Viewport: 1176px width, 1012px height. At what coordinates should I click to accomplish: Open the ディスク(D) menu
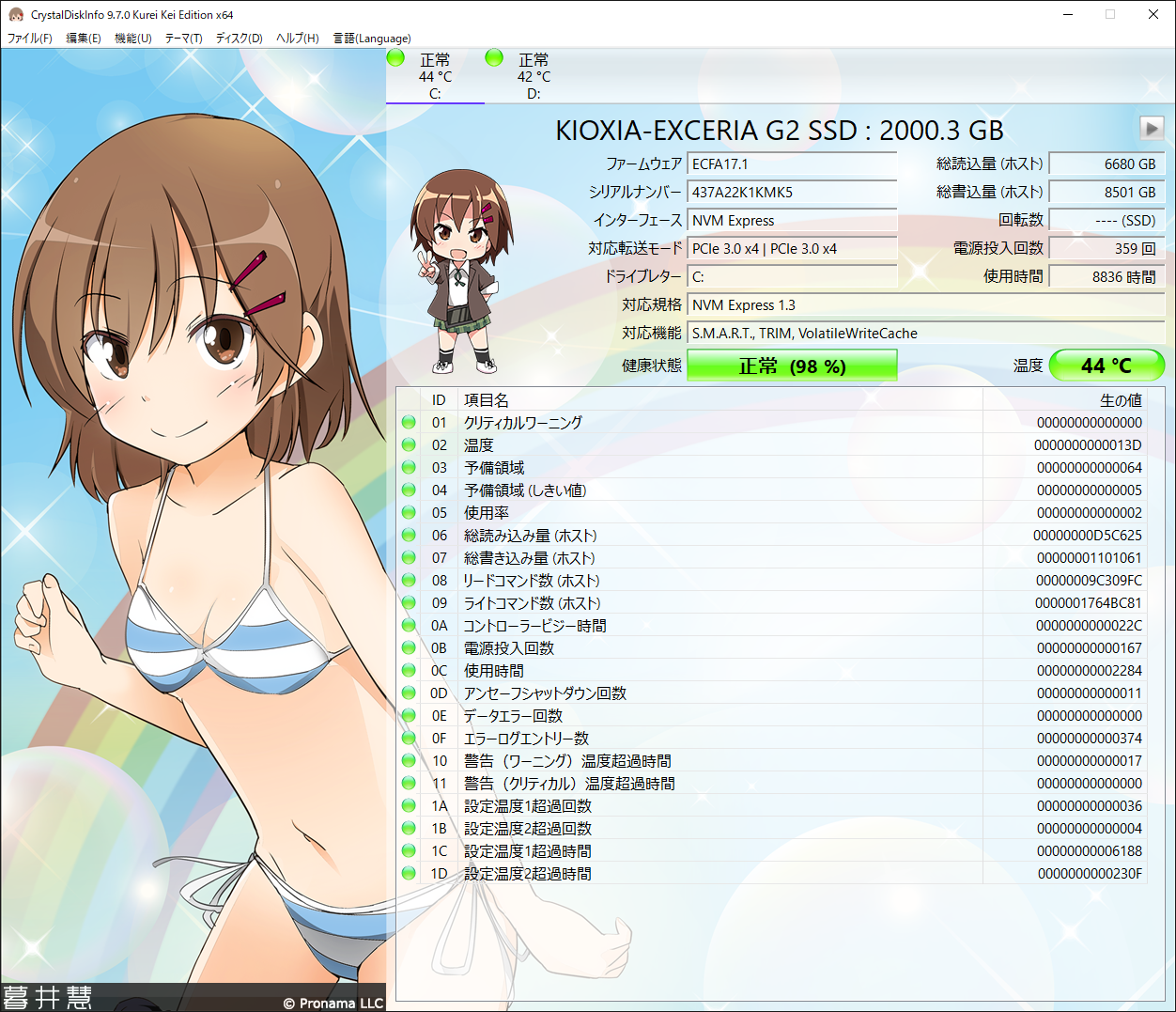point(239,39)
